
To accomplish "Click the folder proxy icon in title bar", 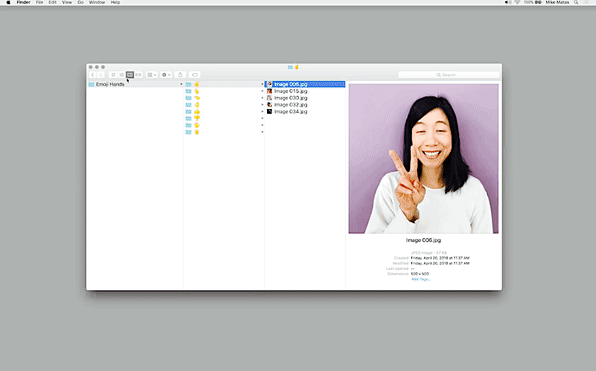I will (x=290, y=67).
